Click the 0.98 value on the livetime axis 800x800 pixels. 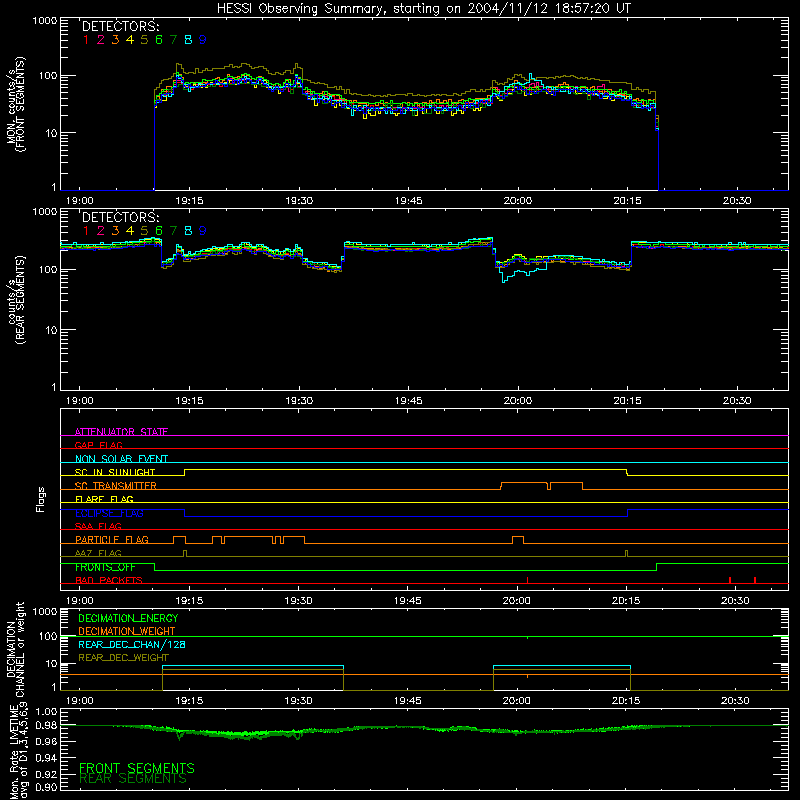click(46, 726)
